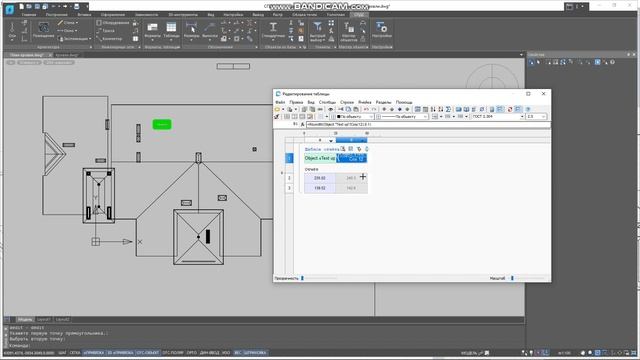Click the Таблицы tool in the ribbon
Screen dimensions: 640x360
click(171, 31)
